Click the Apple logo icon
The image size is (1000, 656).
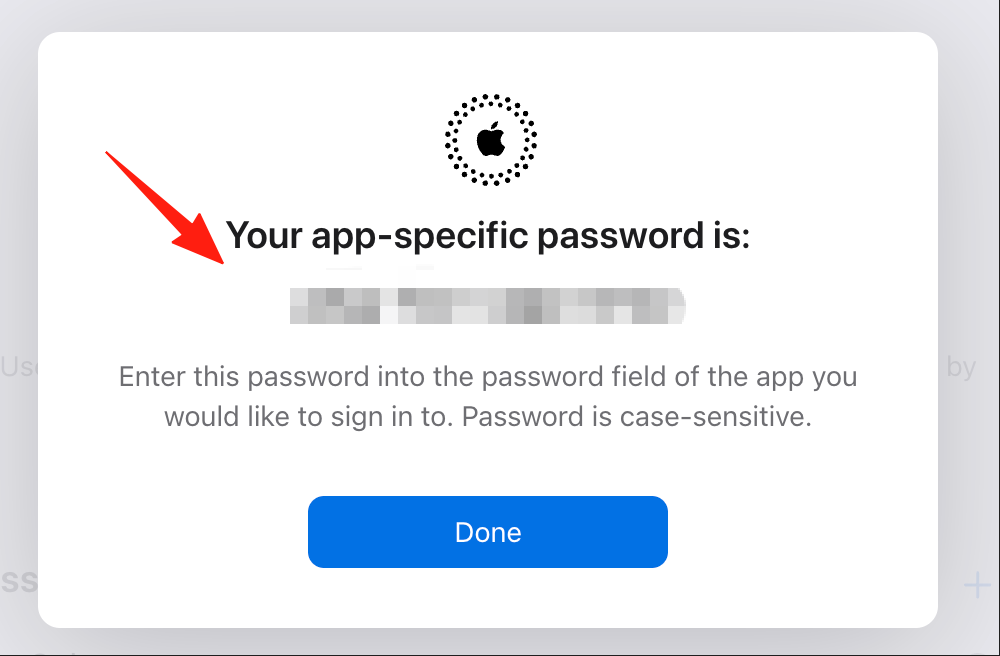coord(490,140)
